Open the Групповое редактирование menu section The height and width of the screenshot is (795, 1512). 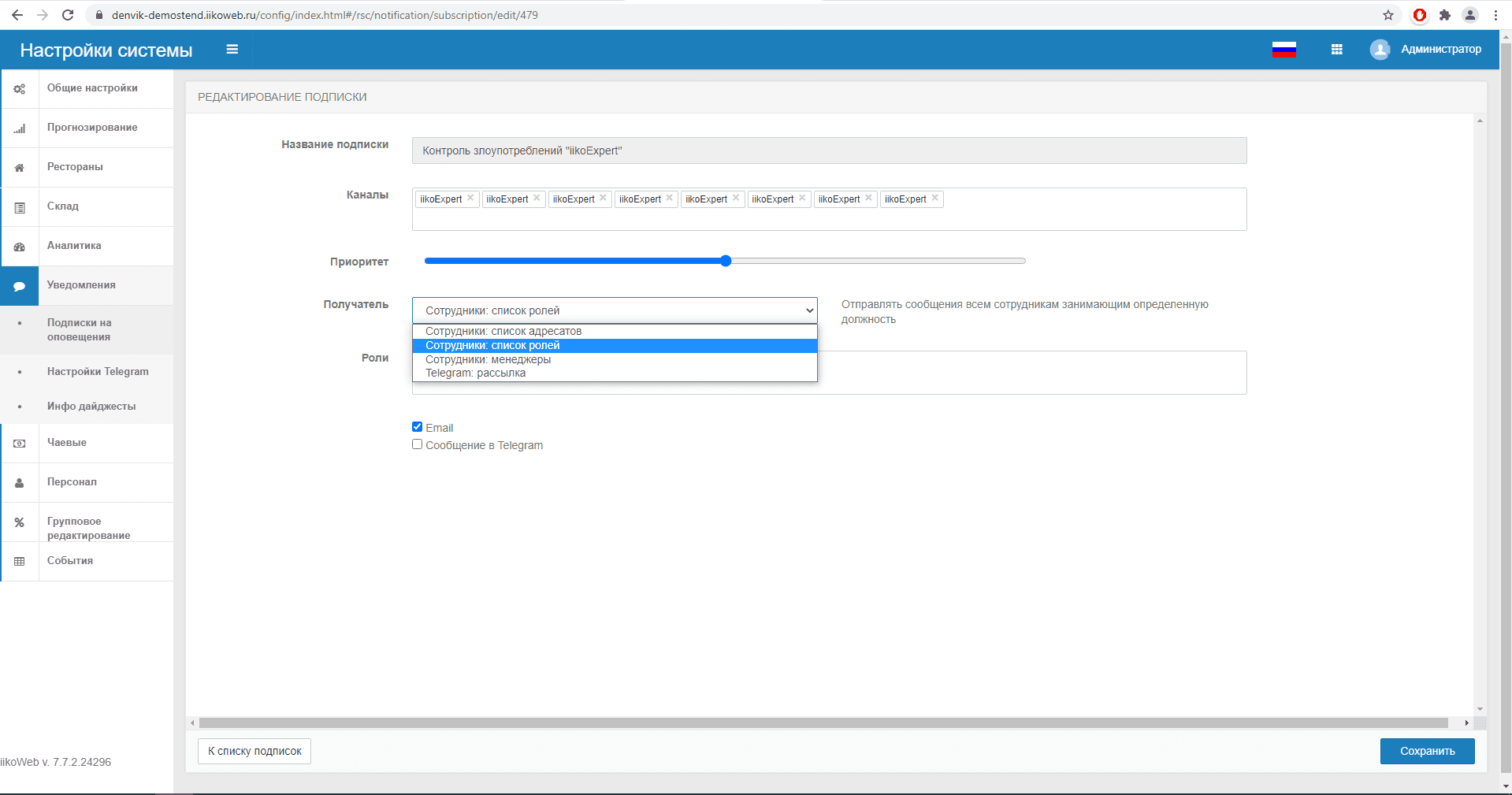88,528
